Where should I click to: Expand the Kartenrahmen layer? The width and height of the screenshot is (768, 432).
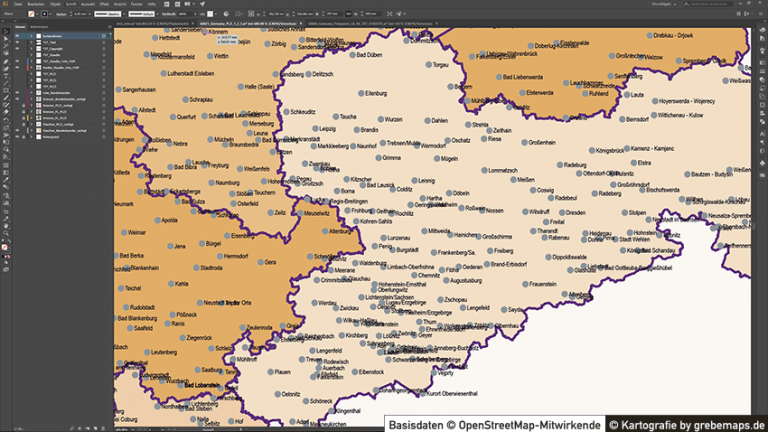click(x=30, y=33)
